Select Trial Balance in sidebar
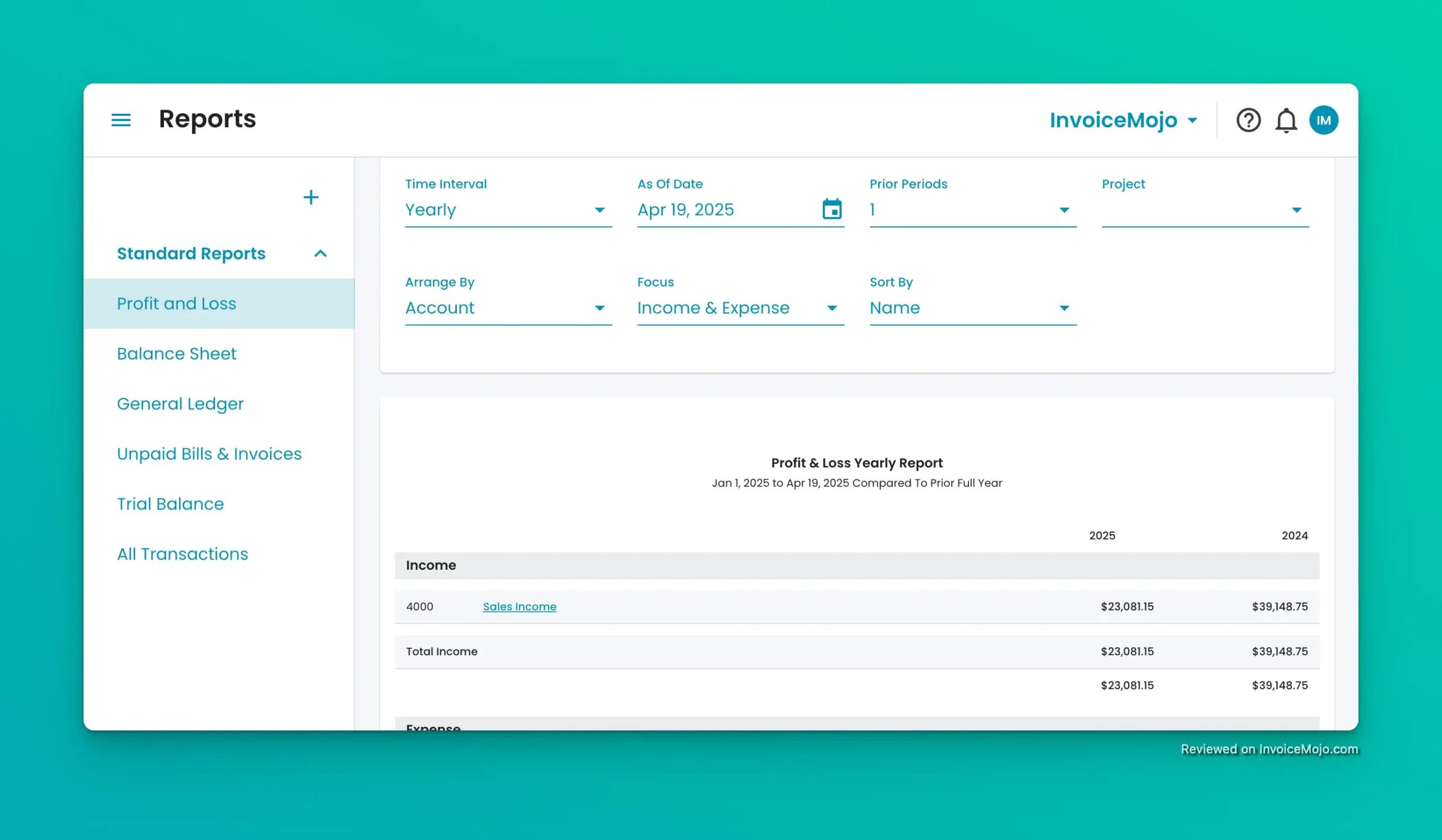1442x840 pixels. coord(170,504)
